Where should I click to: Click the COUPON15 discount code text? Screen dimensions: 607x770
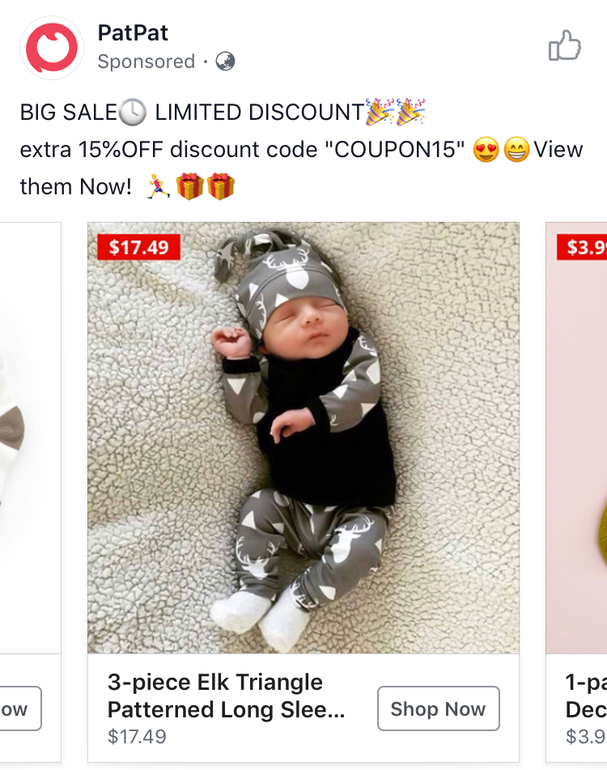coord(393,150)
